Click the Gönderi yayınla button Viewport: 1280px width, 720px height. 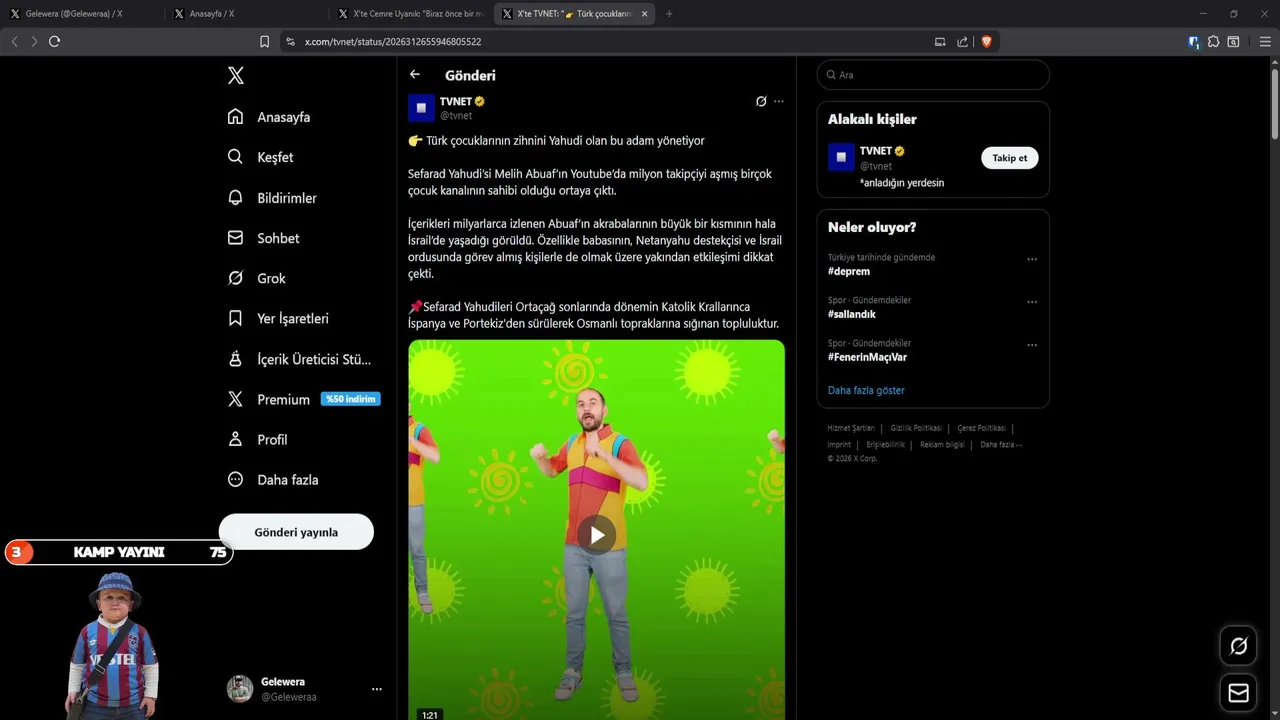(296, 532)
